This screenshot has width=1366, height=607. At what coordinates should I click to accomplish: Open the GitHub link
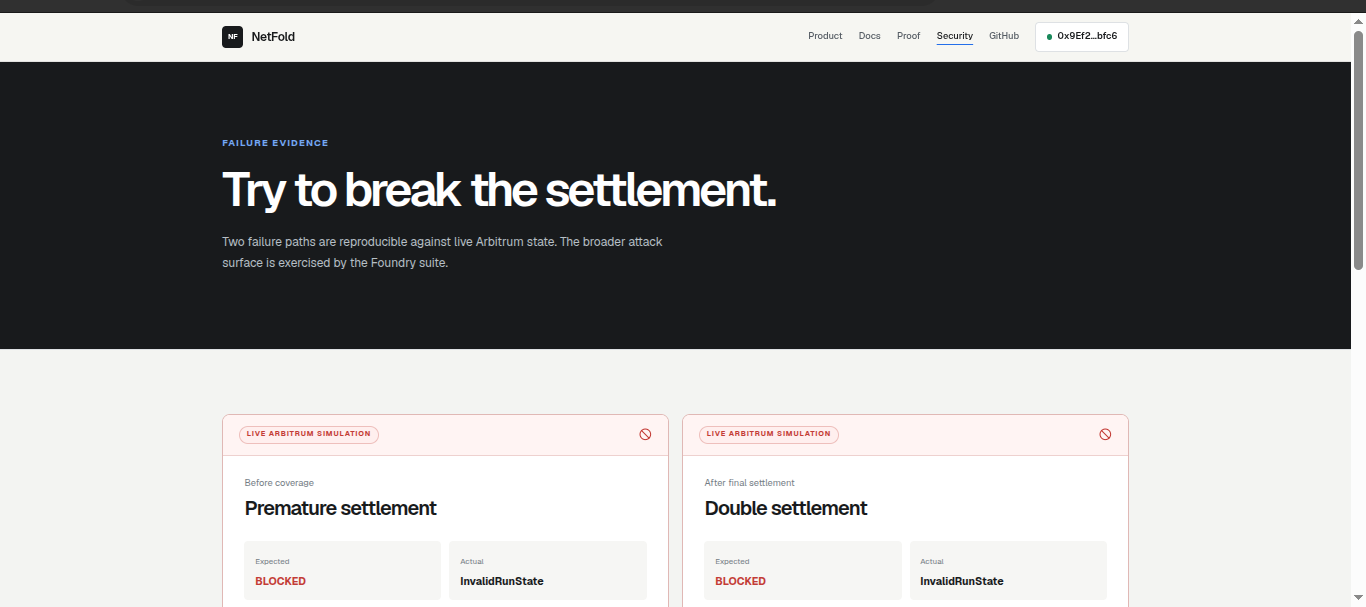1004,36
